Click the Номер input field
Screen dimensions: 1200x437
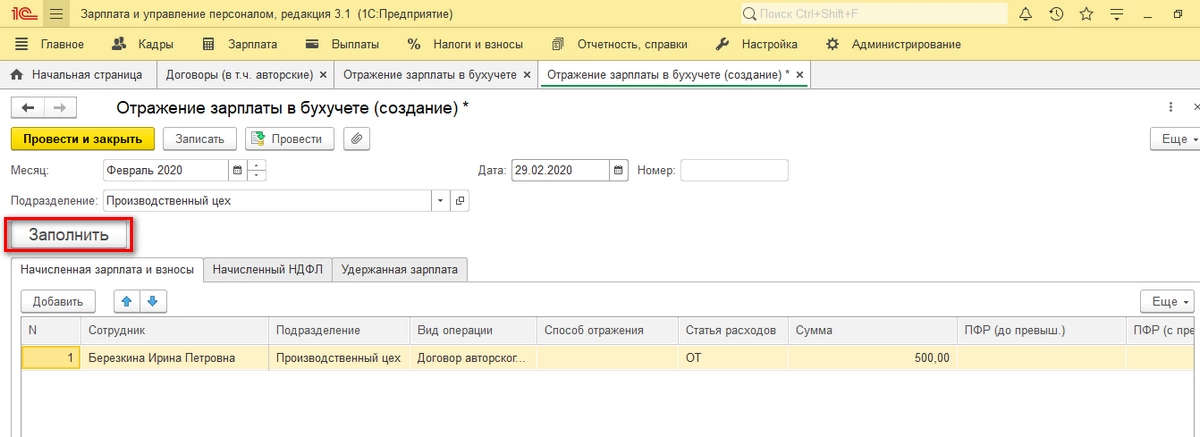click(734, 171)
